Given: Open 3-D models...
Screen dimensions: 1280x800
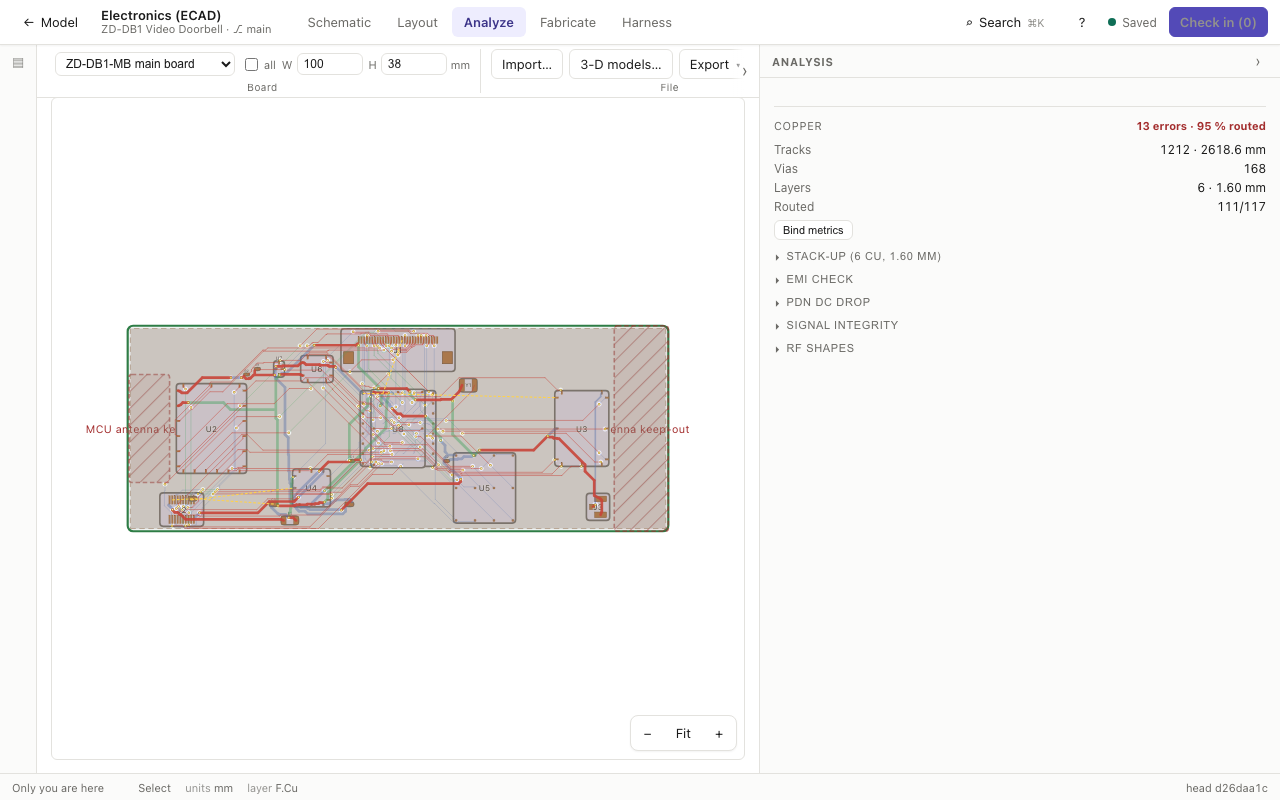Looking at the screenshot, I should [621, 64].
